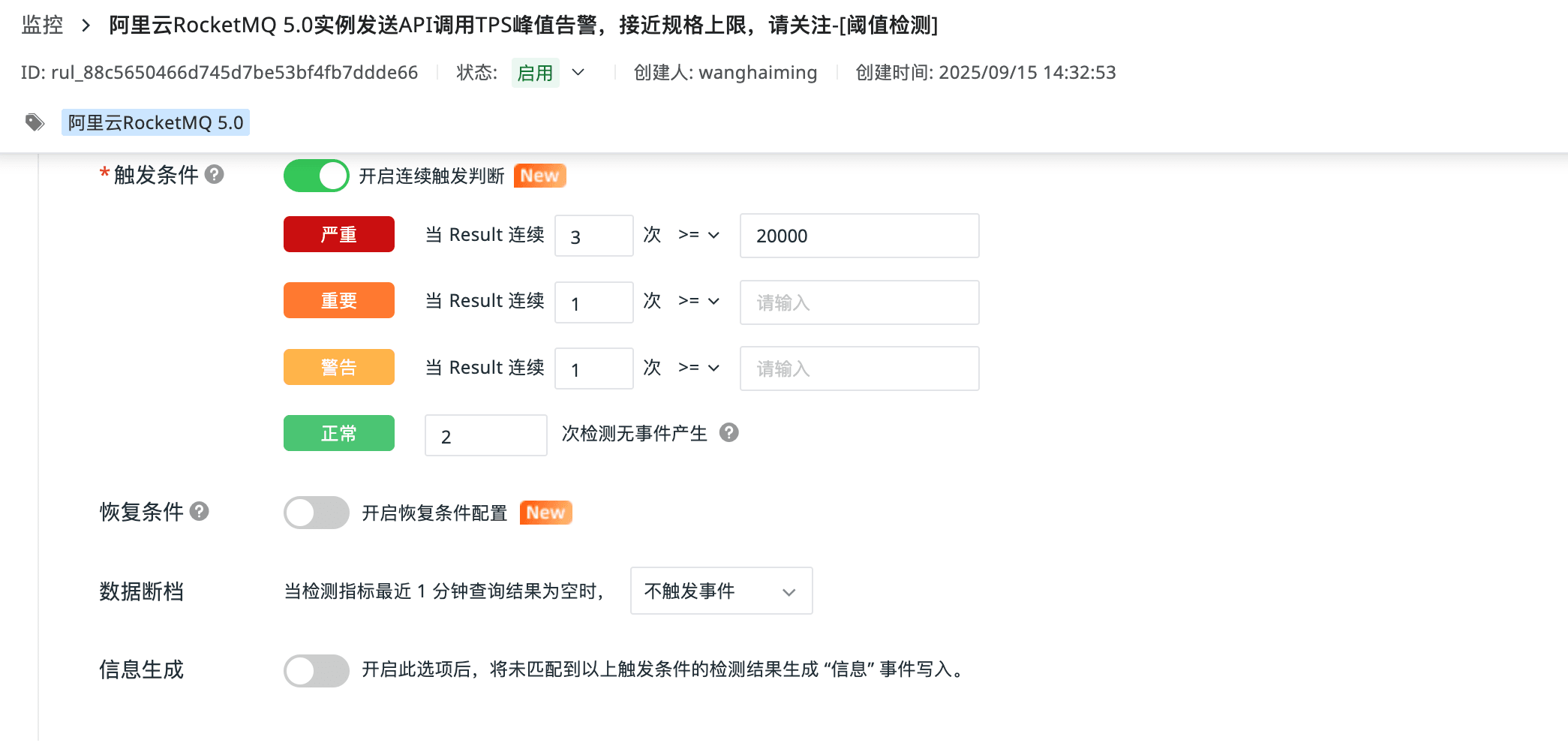The height and width of the screenshot is (746, 1568).
Task: Click the 正常 status label
Action: click(338, 433)
